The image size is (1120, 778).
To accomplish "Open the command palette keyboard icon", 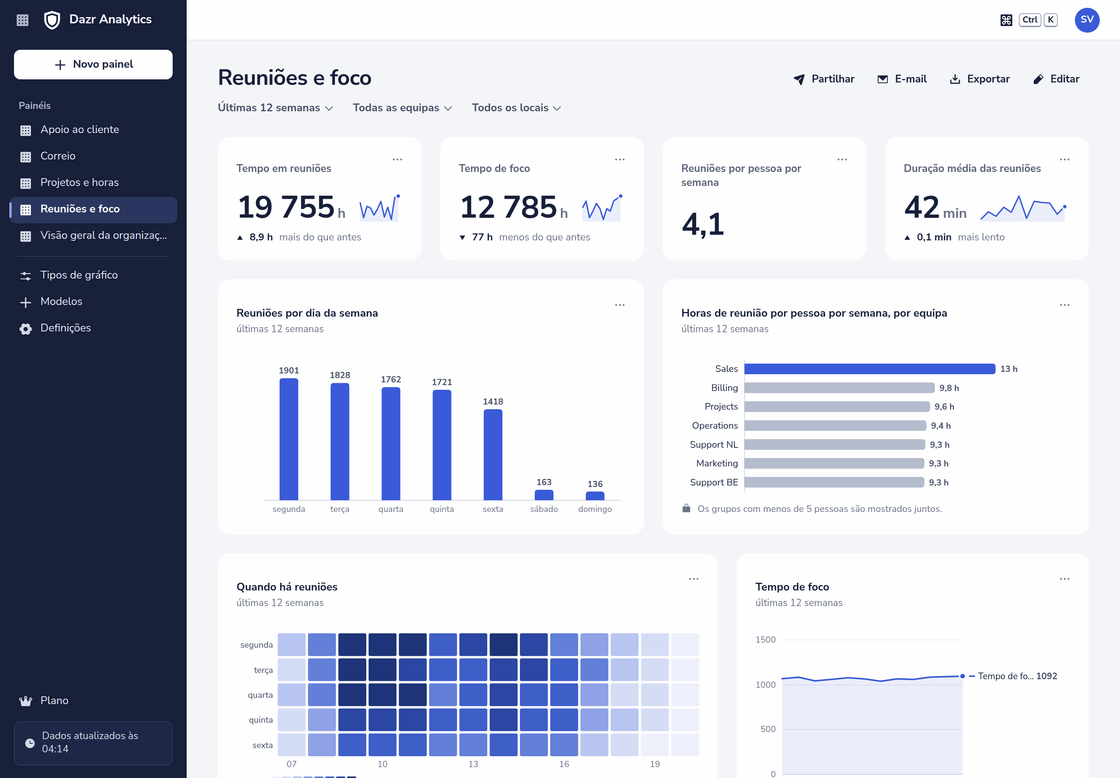I will (x=1006, y=20).
